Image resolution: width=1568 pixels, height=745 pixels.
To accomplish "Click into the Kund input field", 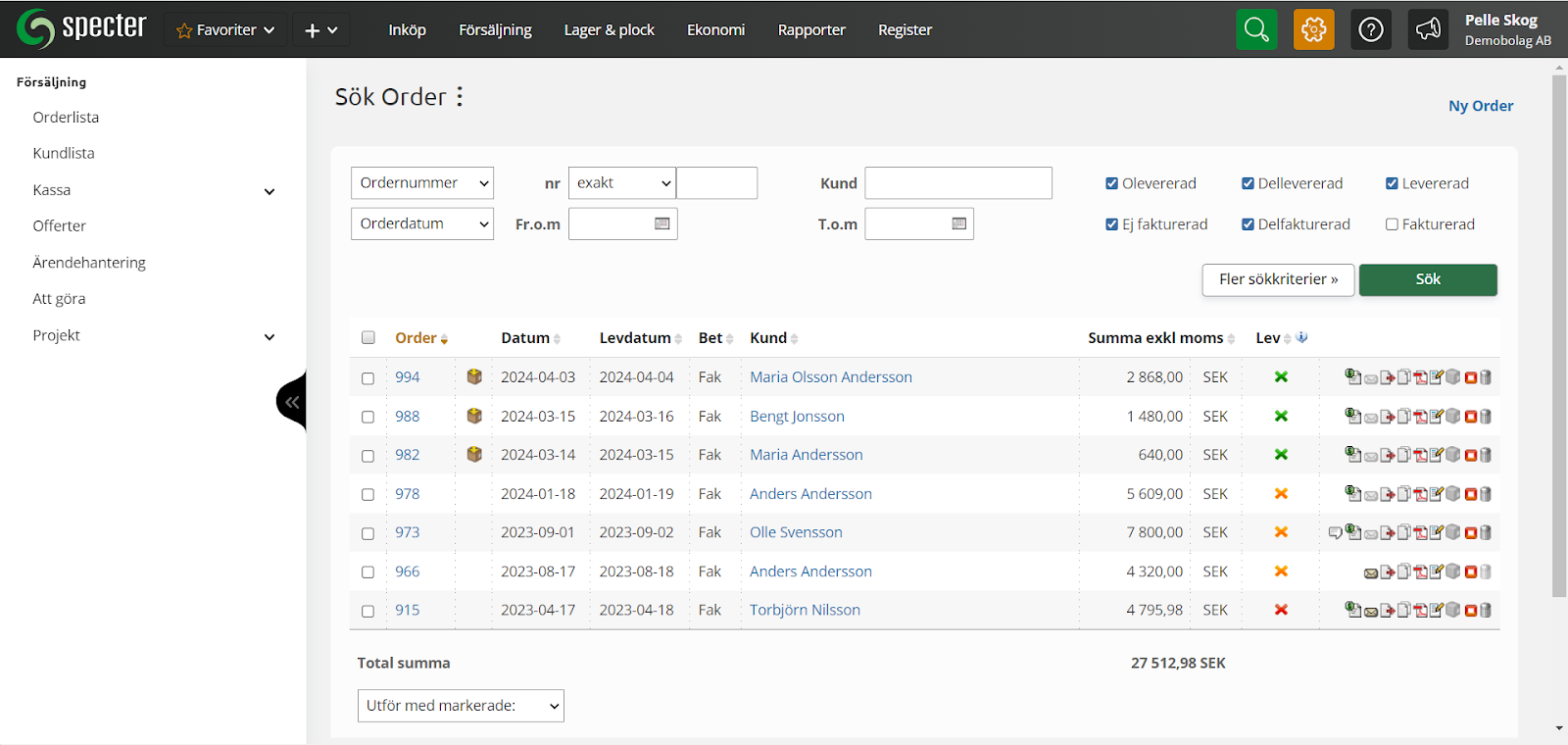I will [x=957, y=183].
